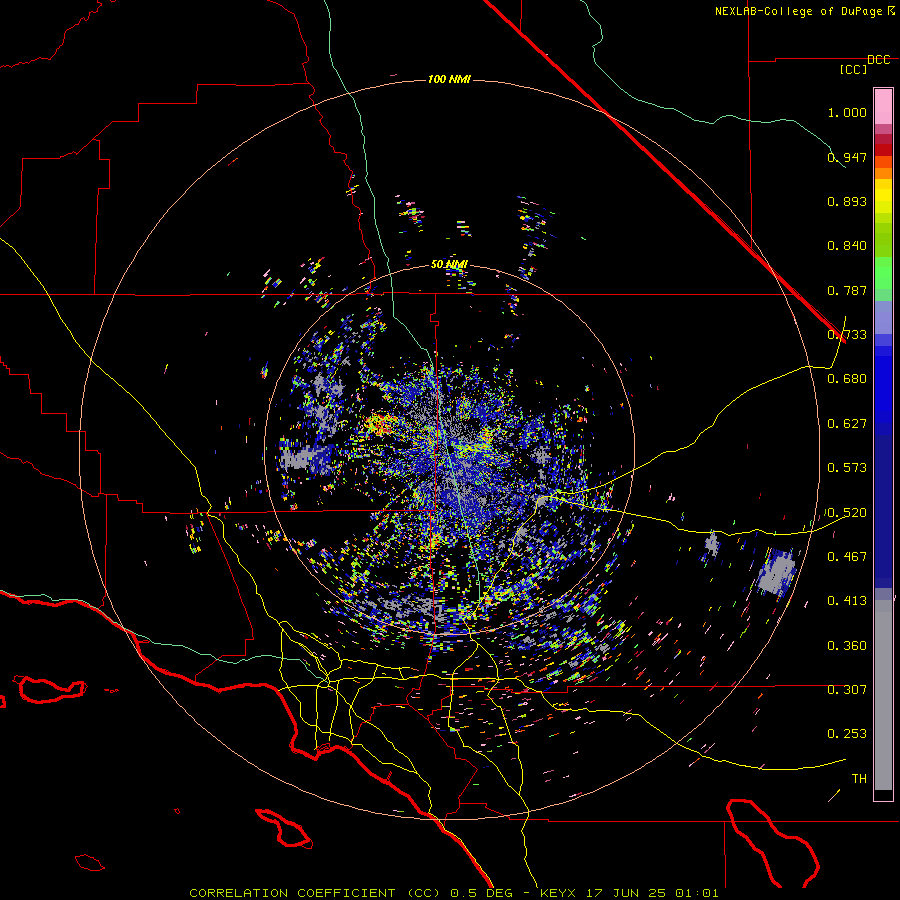Select the 0.413 scale value
This screenshot has width=900, height=900.
847,600
